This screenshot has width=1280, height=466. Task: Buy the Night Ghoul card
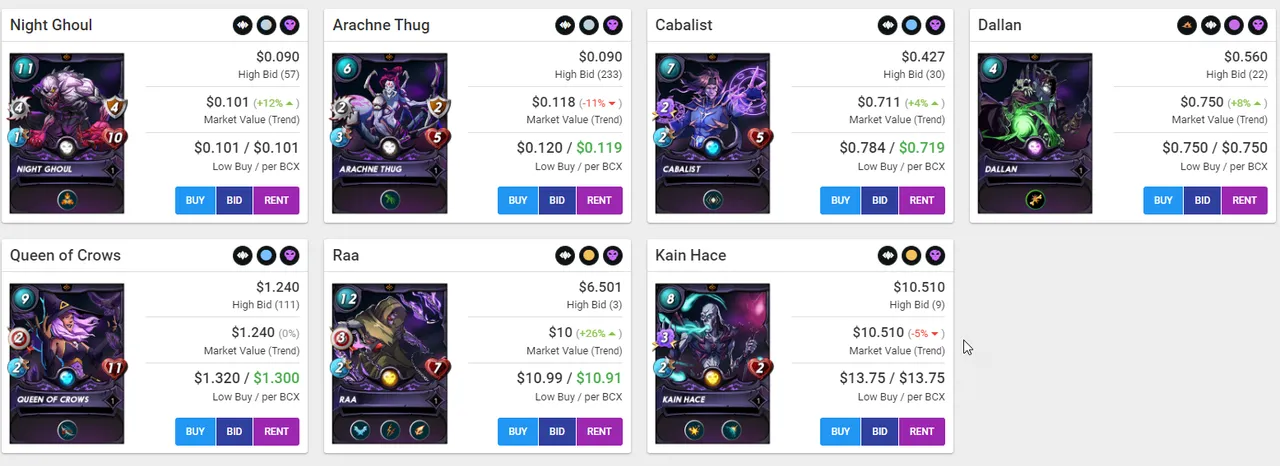click(195, 200)
